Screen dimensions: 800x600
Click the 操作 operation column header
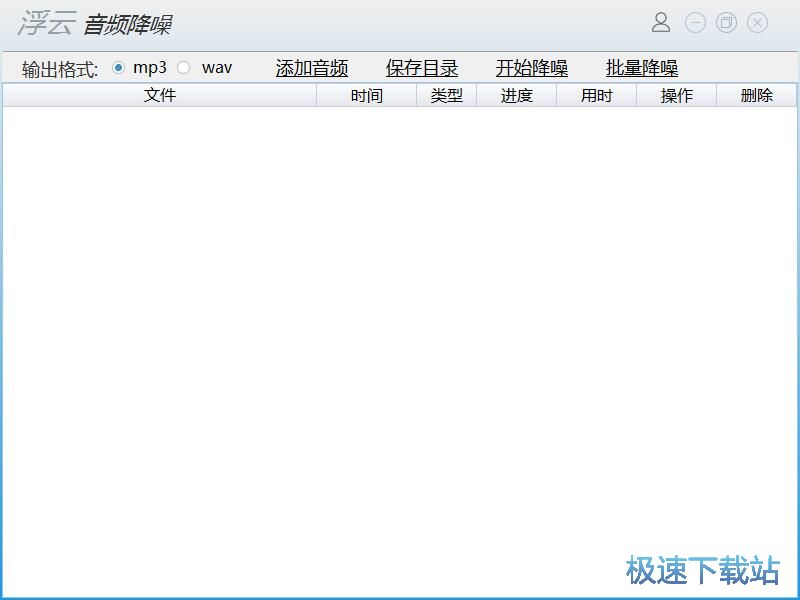[x=677, y=95]
